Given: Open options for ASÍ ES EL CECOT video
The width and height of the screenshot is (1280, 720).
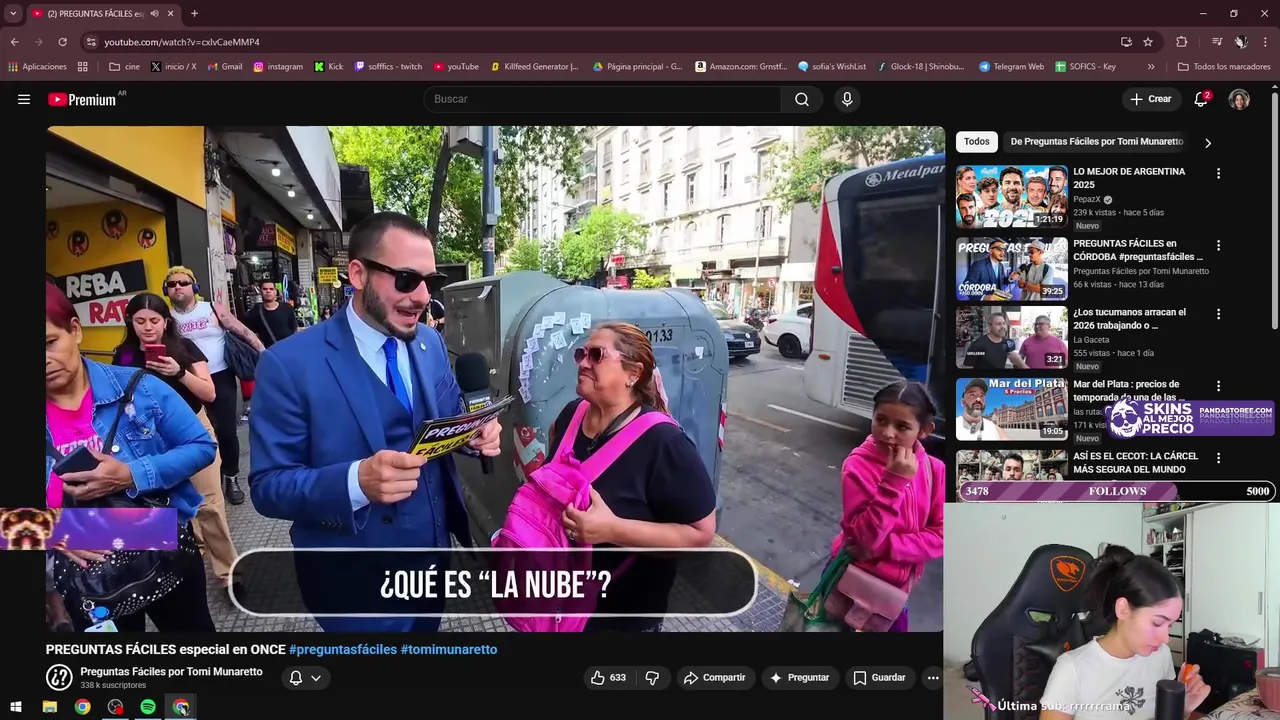Looking at the screenshot, I should [1218, 458].
